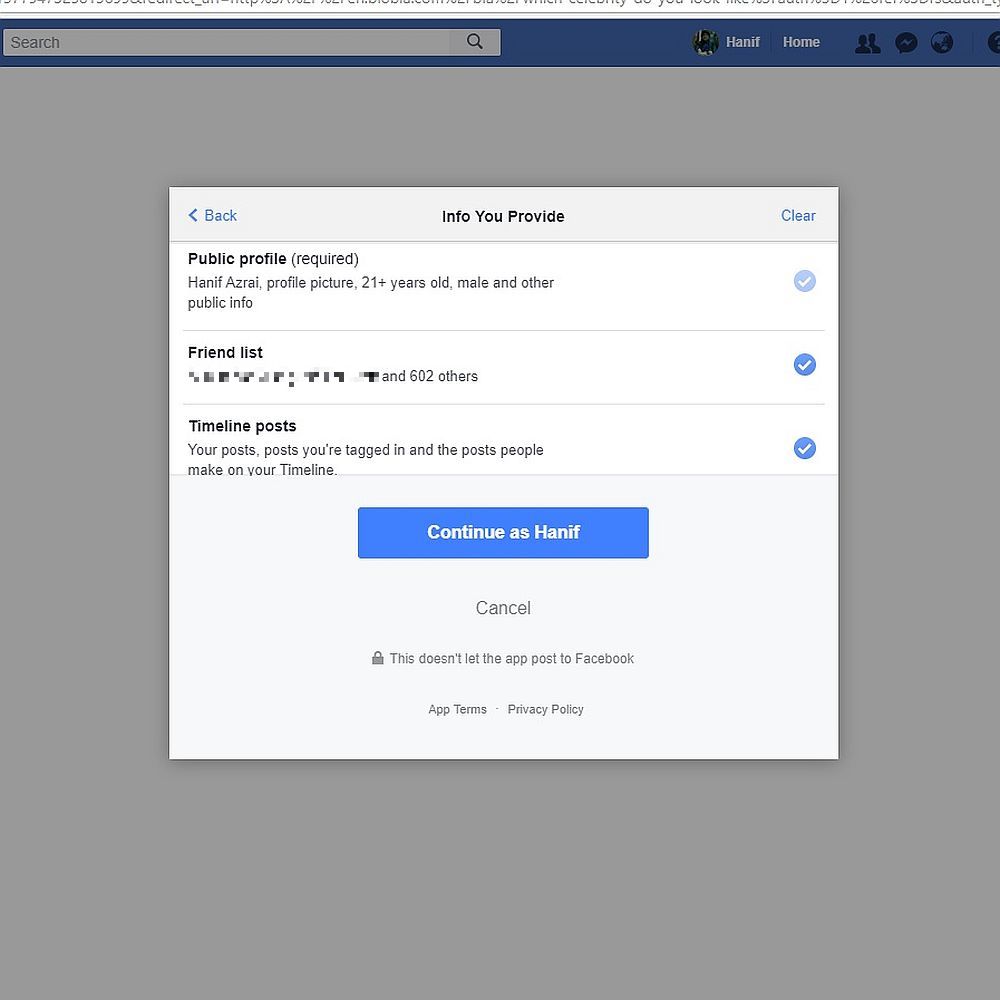Click the search magnifier icon
This screenshot has width=1000, height=1000.
point(474,42)
